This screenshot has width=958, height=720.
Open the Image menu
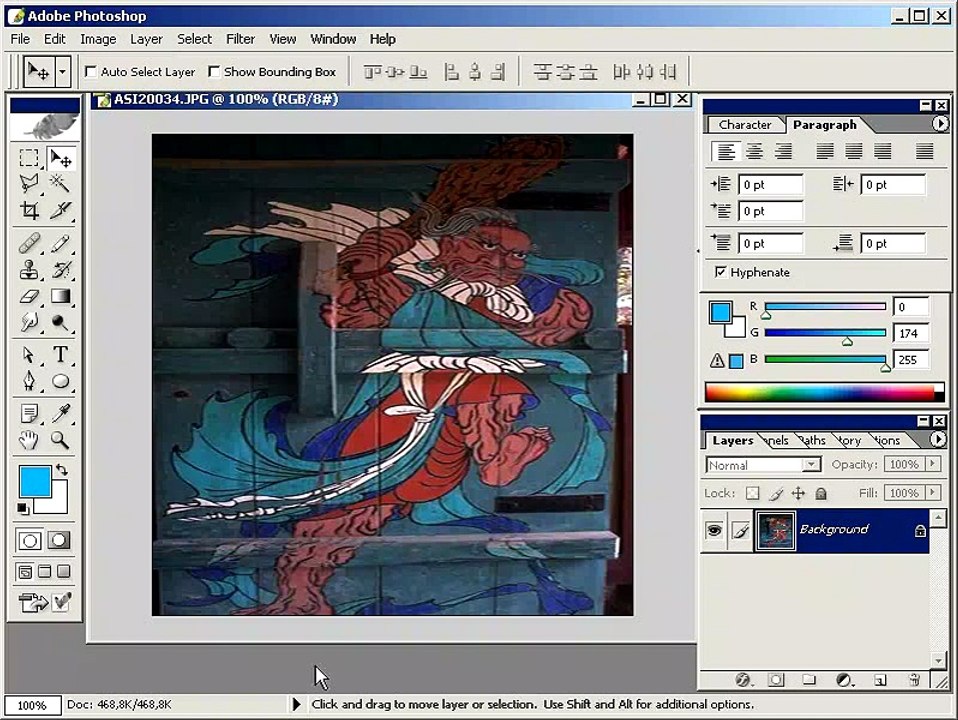pos(98,39)
